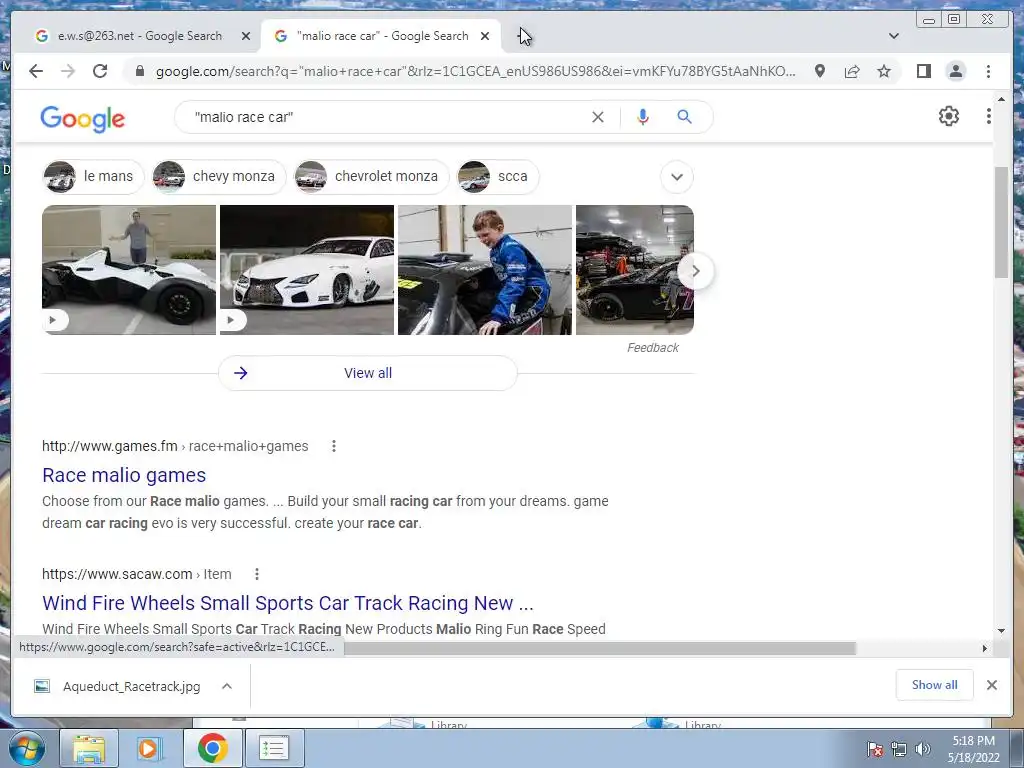
Task: Click the forward navigation arrow
Action: (x=68, y=71)
